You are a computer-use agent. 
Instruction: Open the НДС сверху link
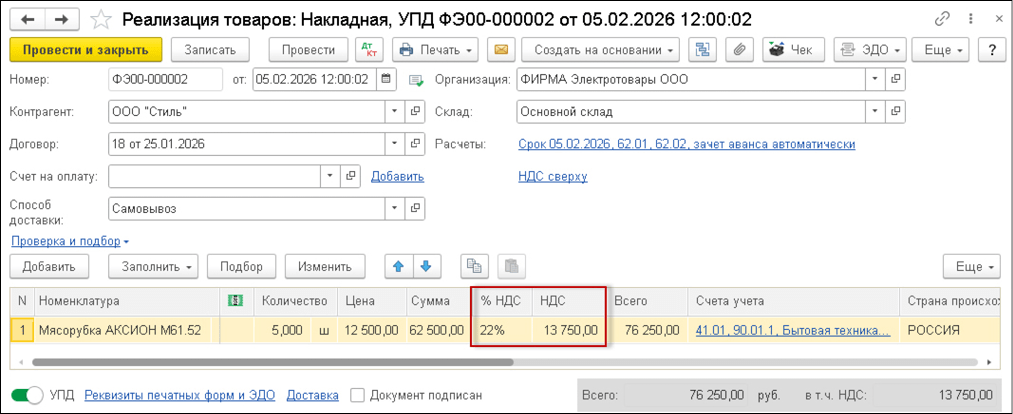pyautogui.click(x=552, y=177)
